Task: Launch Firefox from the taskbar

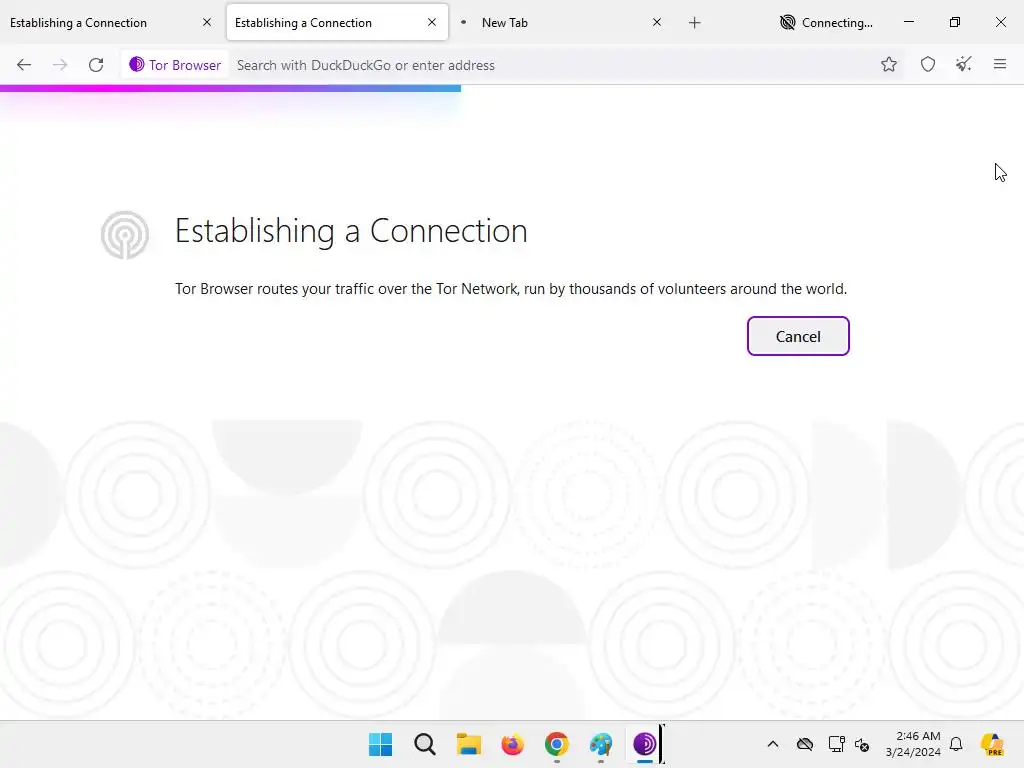Action: 513,744
